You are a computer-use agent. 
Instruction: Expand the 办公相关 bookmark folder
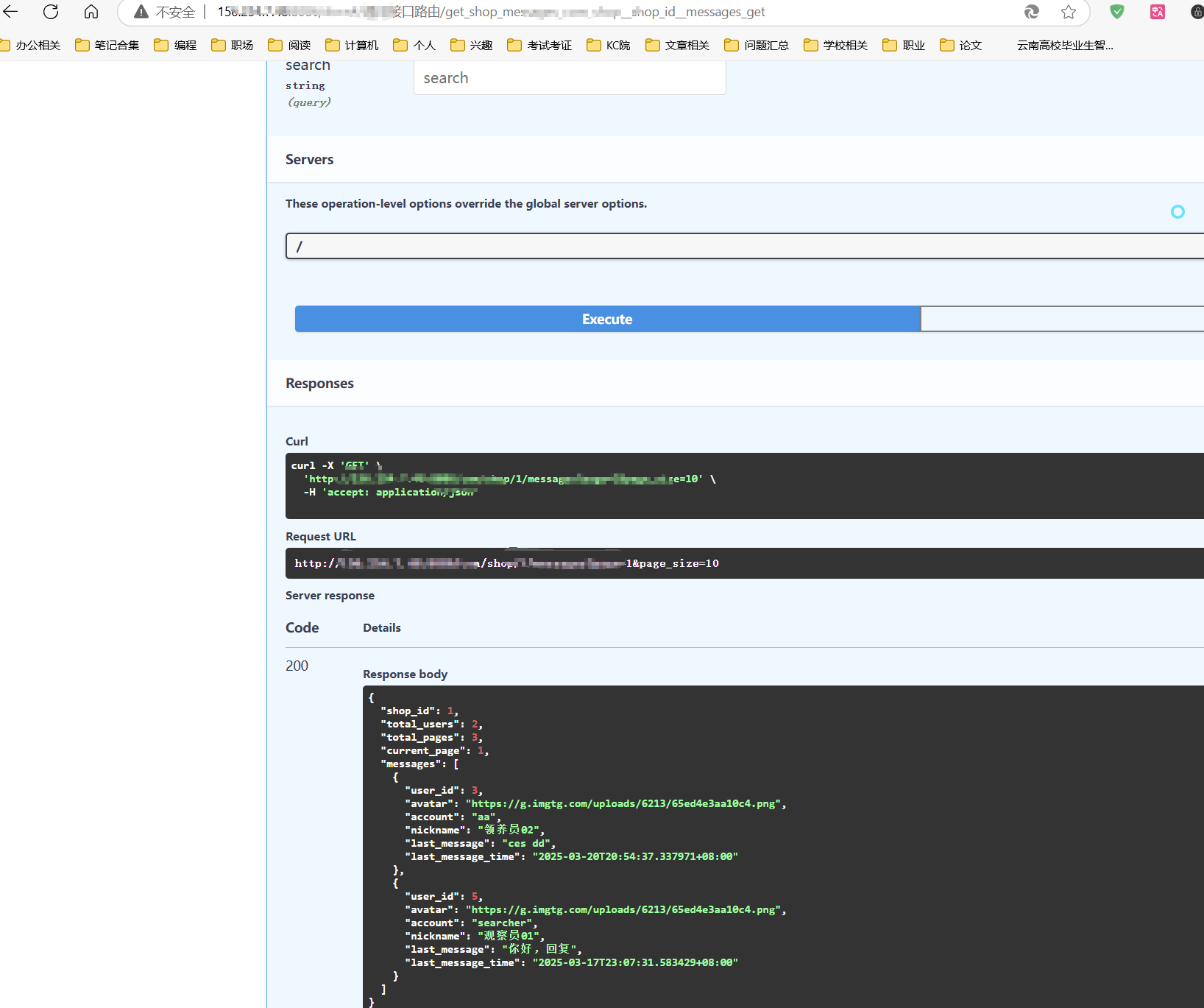[32, 45]
